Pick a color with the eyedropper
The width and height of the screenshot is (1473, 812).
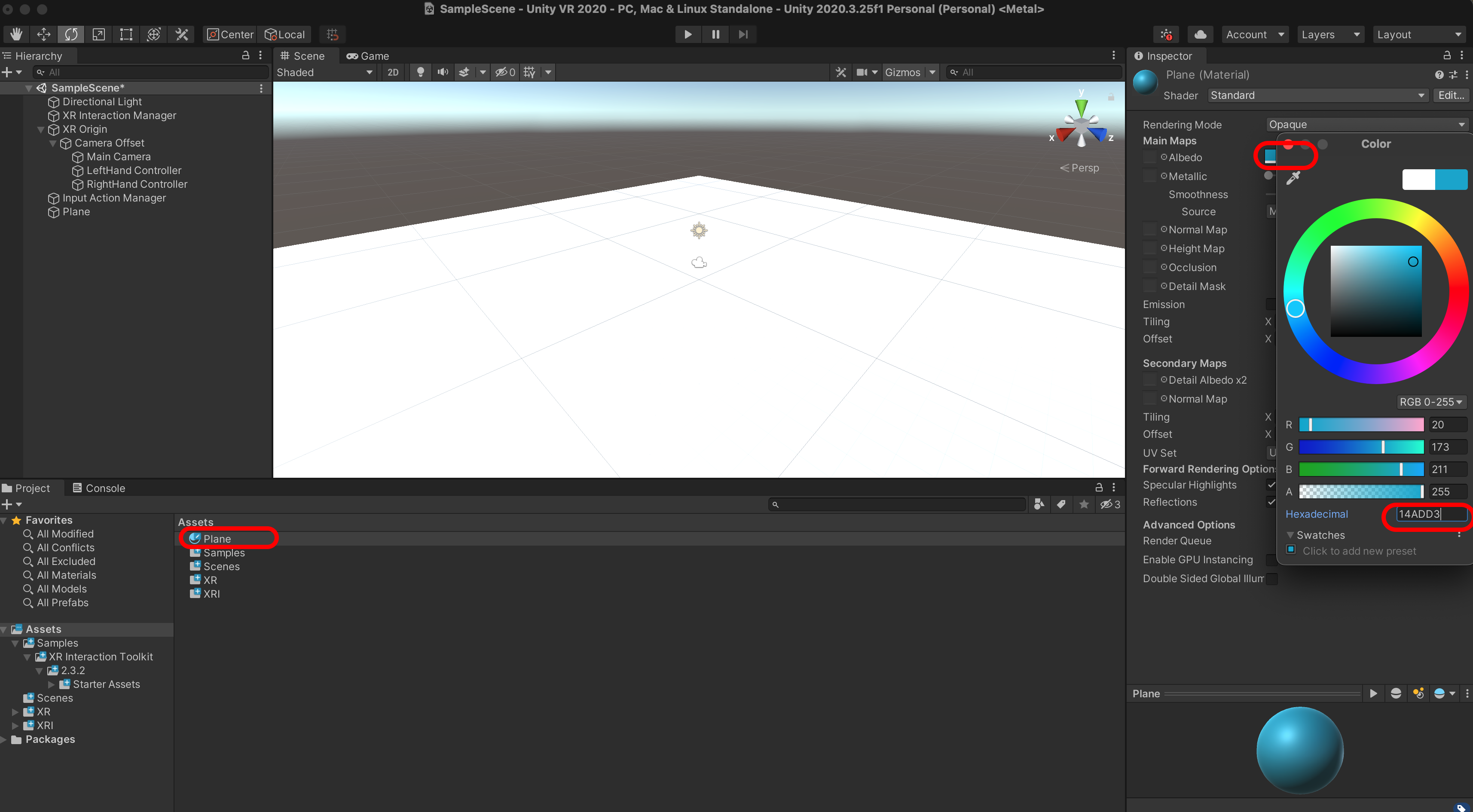[1293, 178]
